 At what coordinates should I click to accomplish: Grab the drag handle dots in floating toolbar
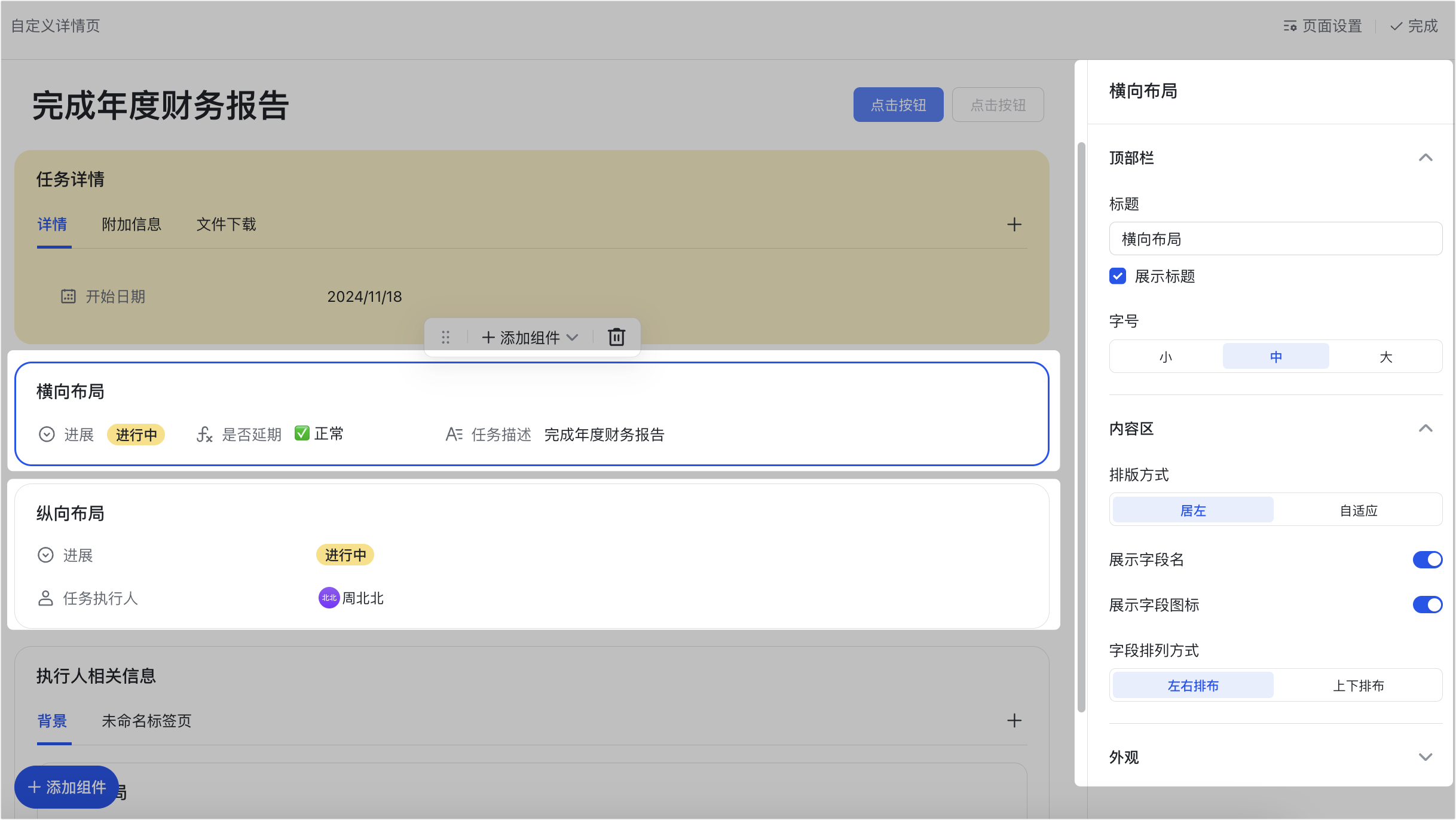point(445,338)
